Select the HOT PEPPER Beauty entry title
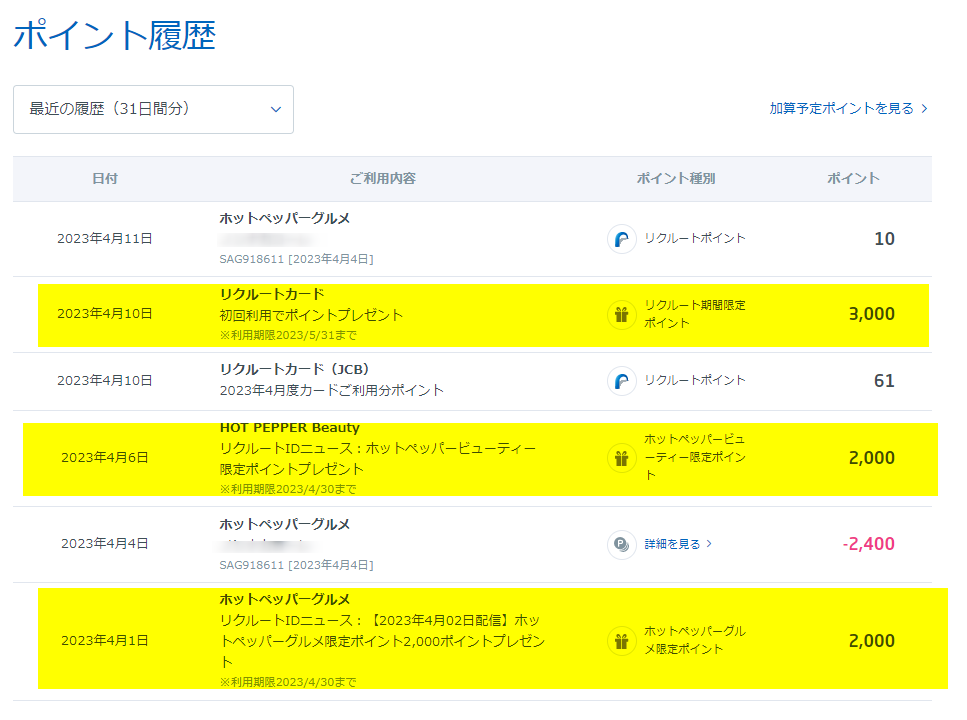This screenshot has width=967, height=720. [289, 428]
